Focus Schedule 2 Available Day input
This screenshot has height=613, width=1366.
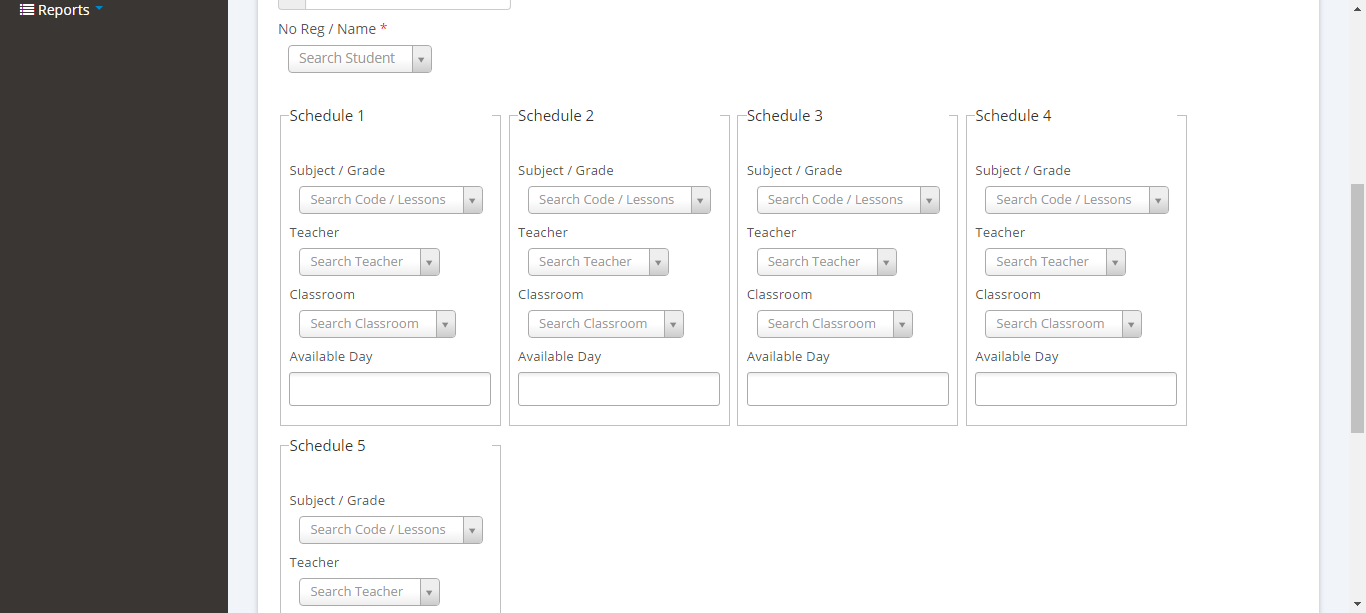click(618, 389)
